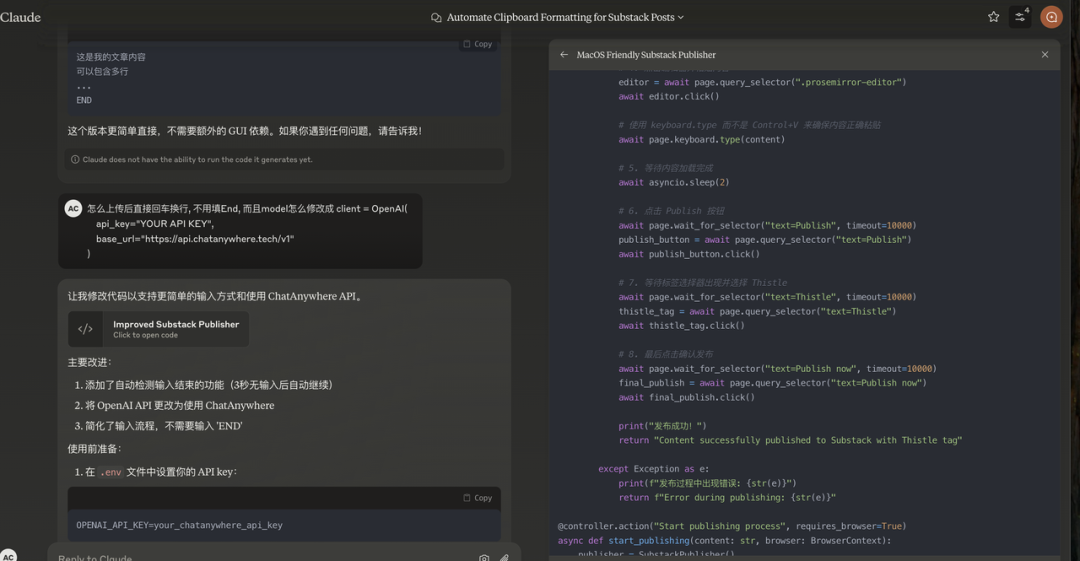Image resolution: width=1080 pixels, height=561 pixels.
Task: Click the Claude logo
Action: (x=20, y=17)
